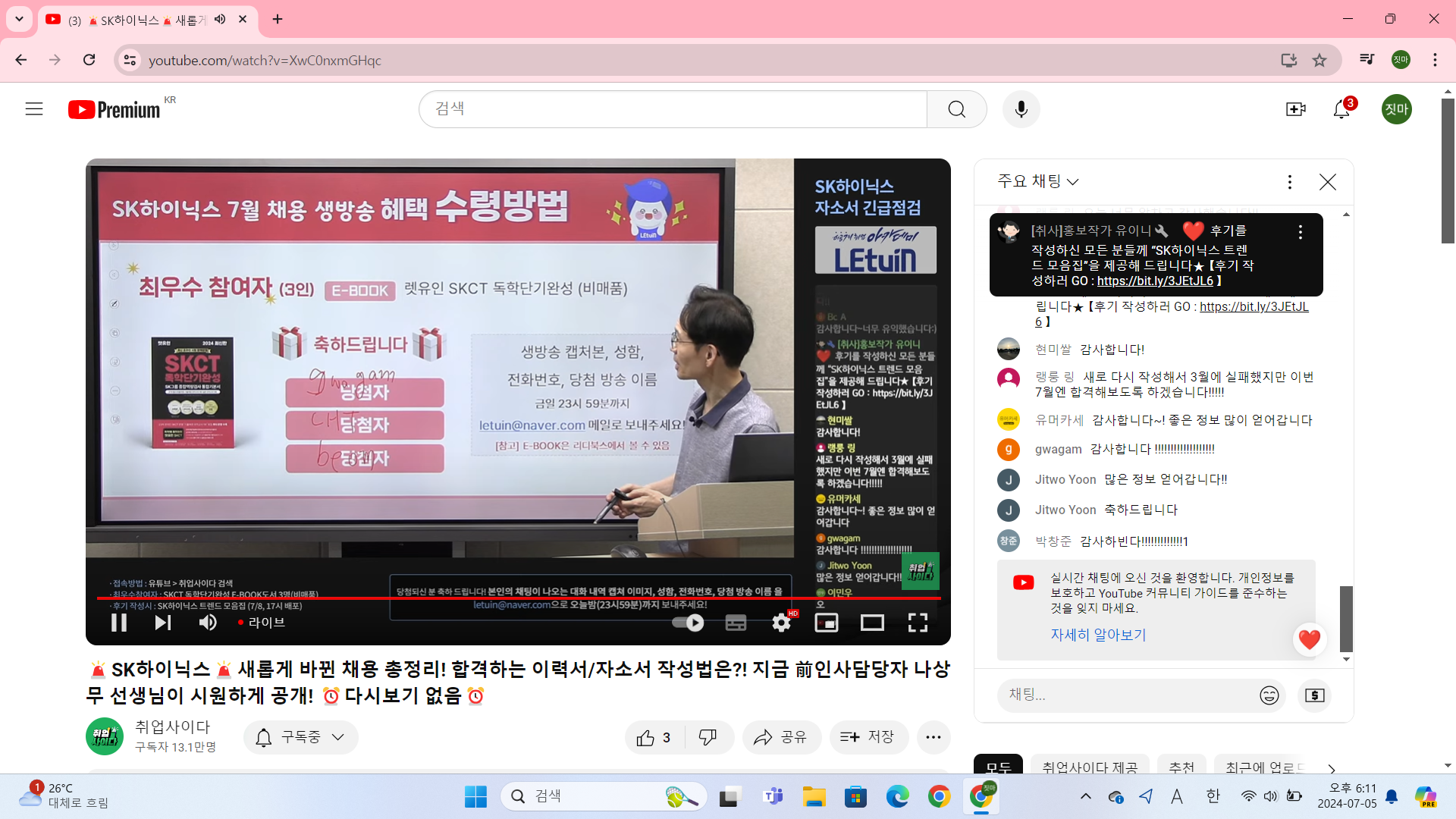
Task: Activate the miniplayer icon
Action: (x=826, y=623)
